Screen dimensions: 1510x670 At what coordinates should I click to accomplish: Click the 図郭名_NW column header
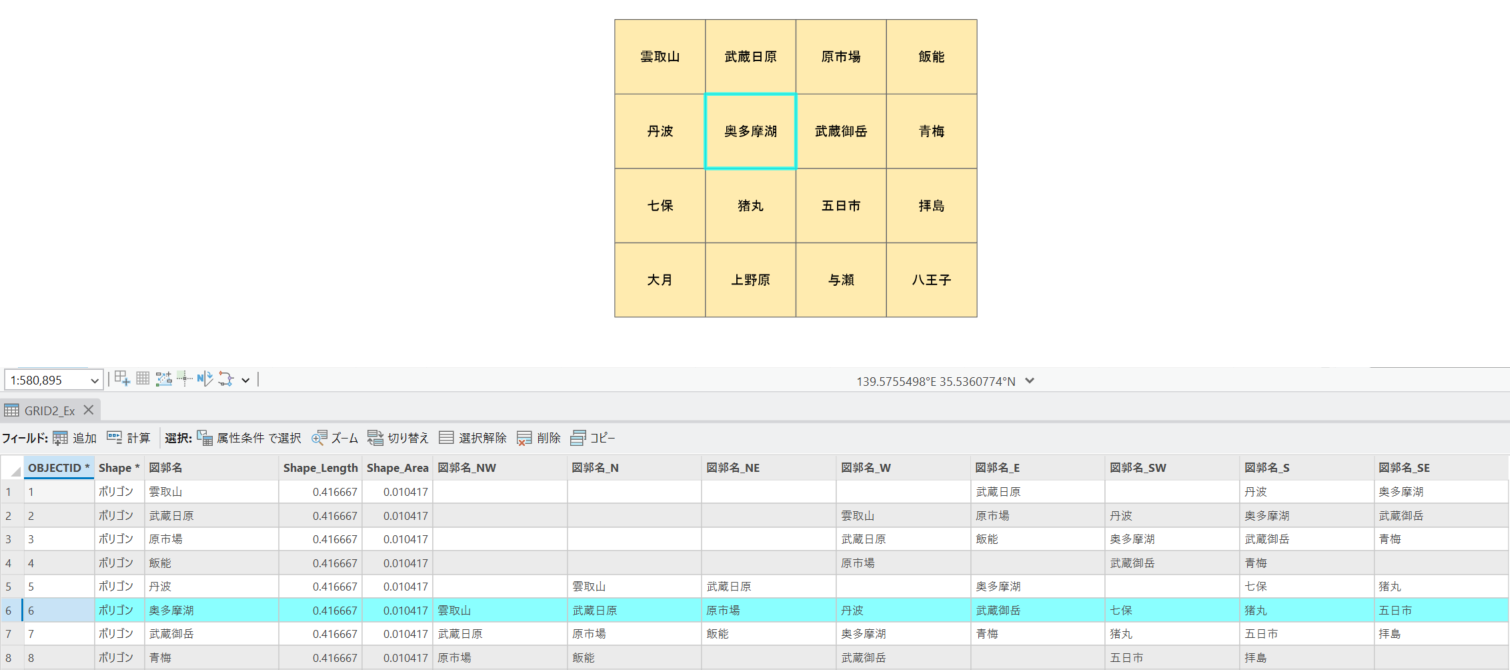pos(467,468)
